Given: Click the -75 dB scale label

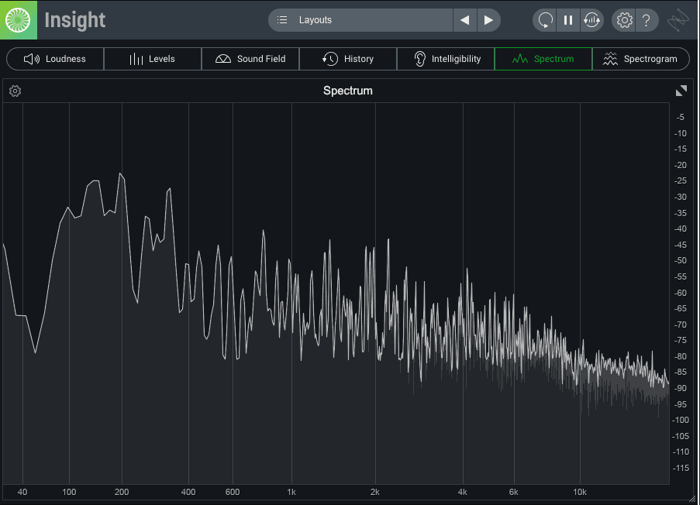Looking at the screenshot, I should click(x=680, y=340).
